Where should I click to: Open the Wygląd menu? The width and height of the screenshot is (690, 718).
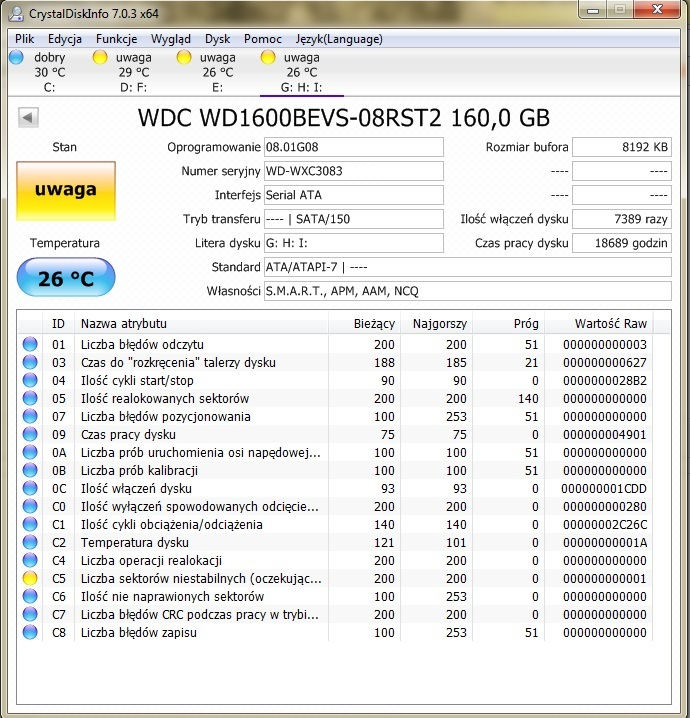coord(171,39)
